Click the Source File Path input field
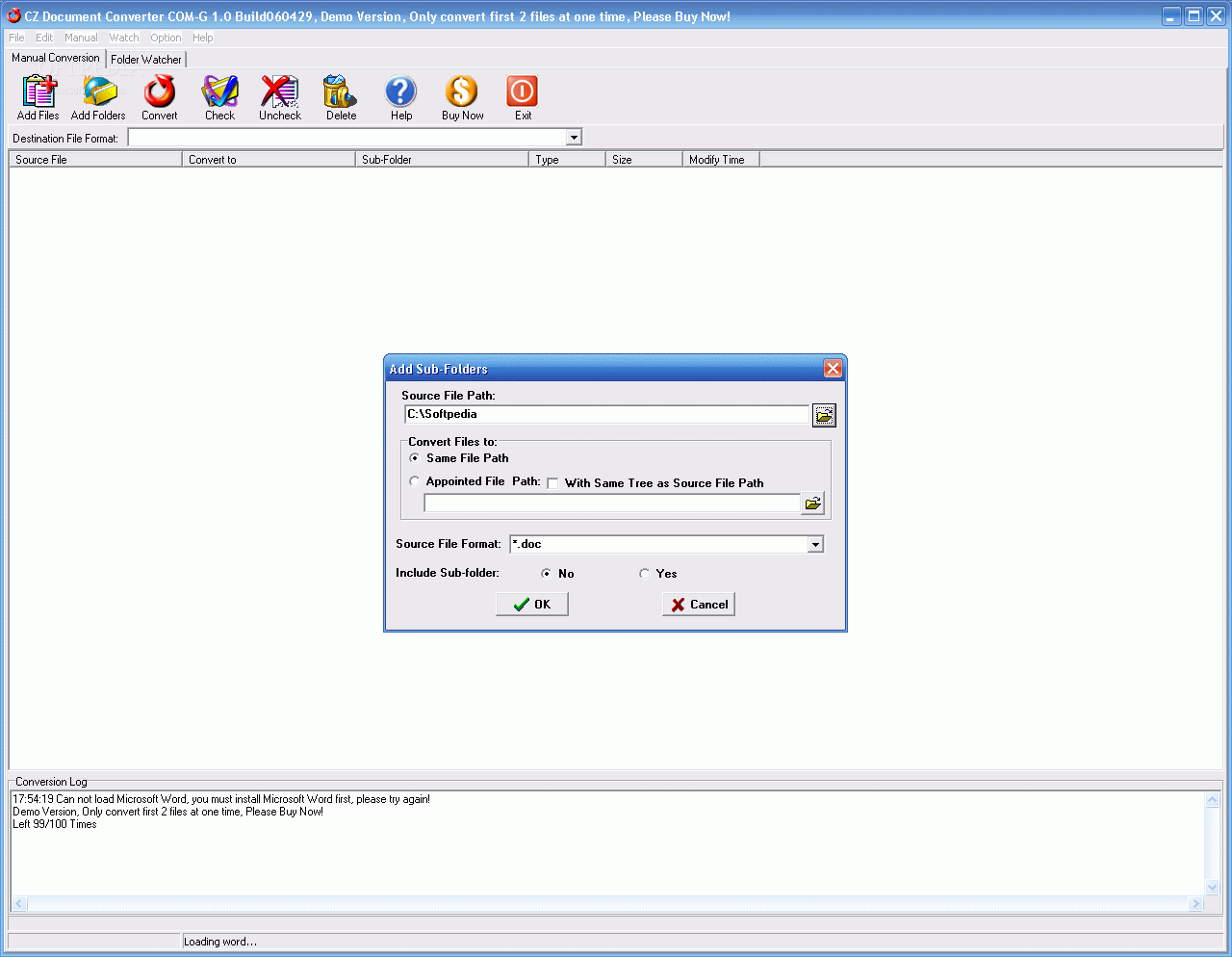The image size is (1232, 957). 607,415
